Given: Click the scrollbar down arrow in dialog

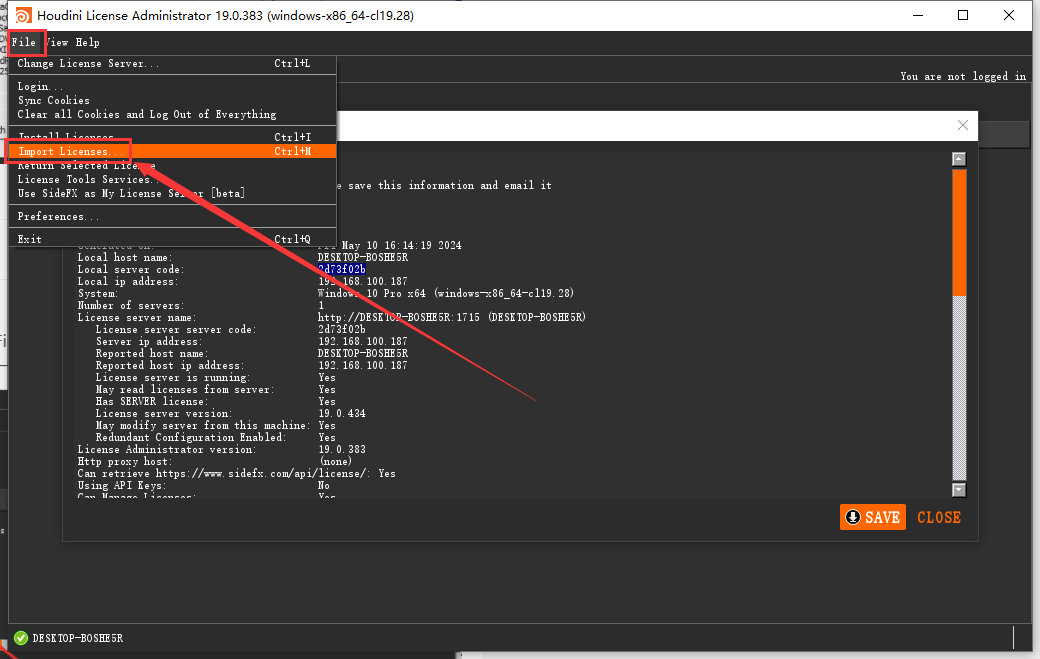Looking at the screenshot, I should pos(959,490).
